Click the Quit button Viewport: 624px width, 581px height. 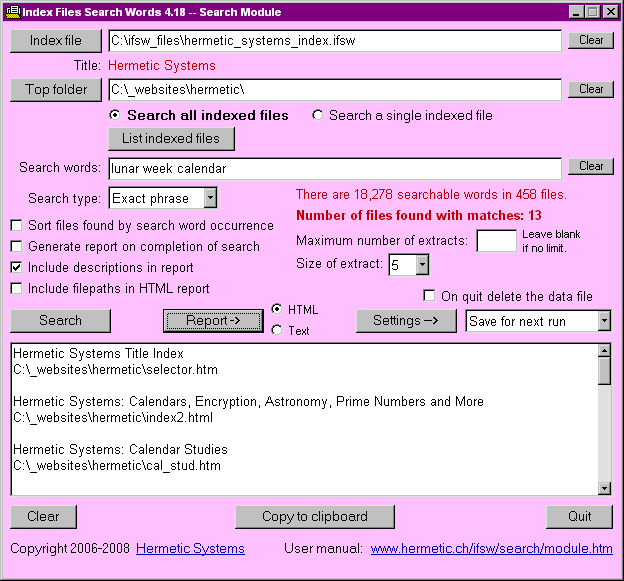coord(579,517)
